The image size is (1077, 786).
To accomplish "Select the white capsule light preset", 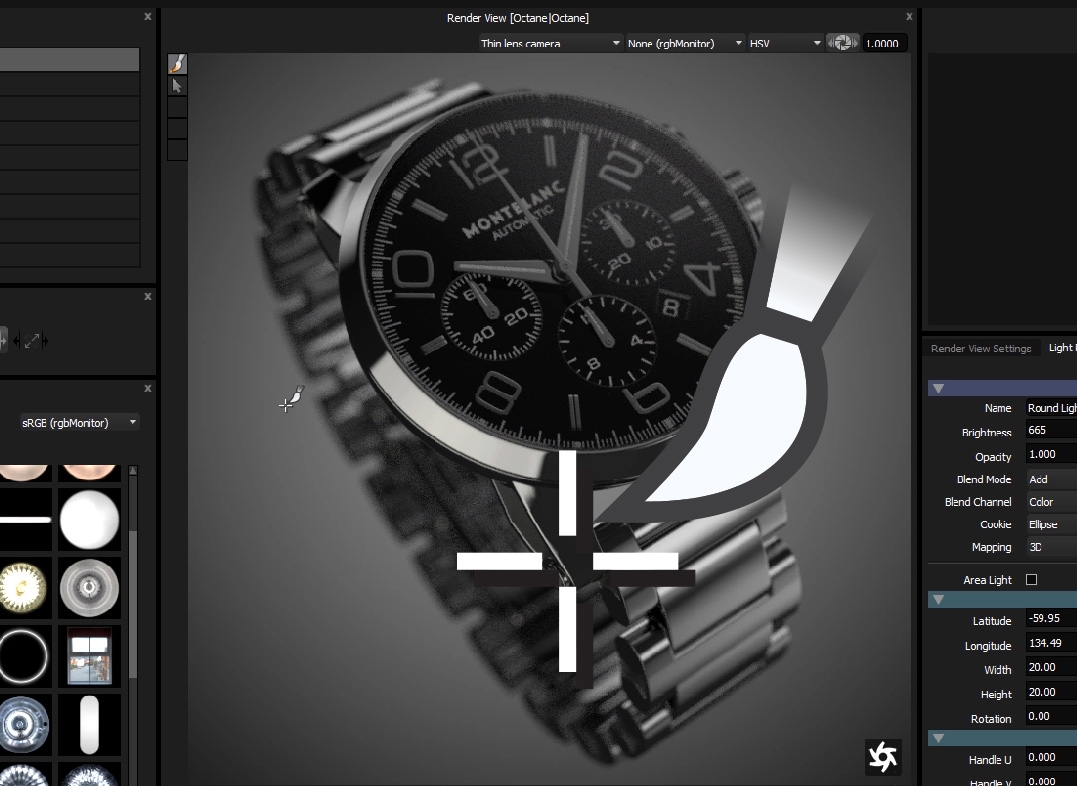I will point(89,724).
